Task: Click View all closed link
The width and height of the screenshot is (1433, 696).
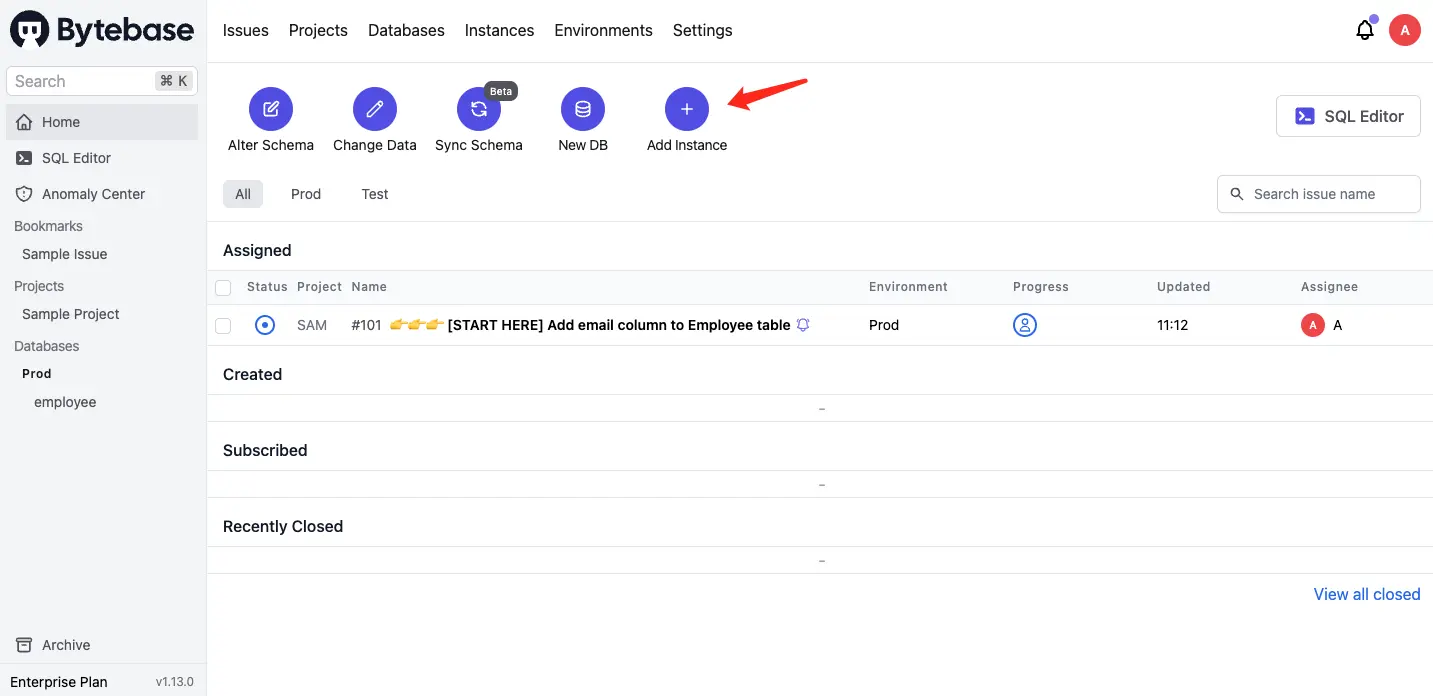Action: coord(1367,594)
